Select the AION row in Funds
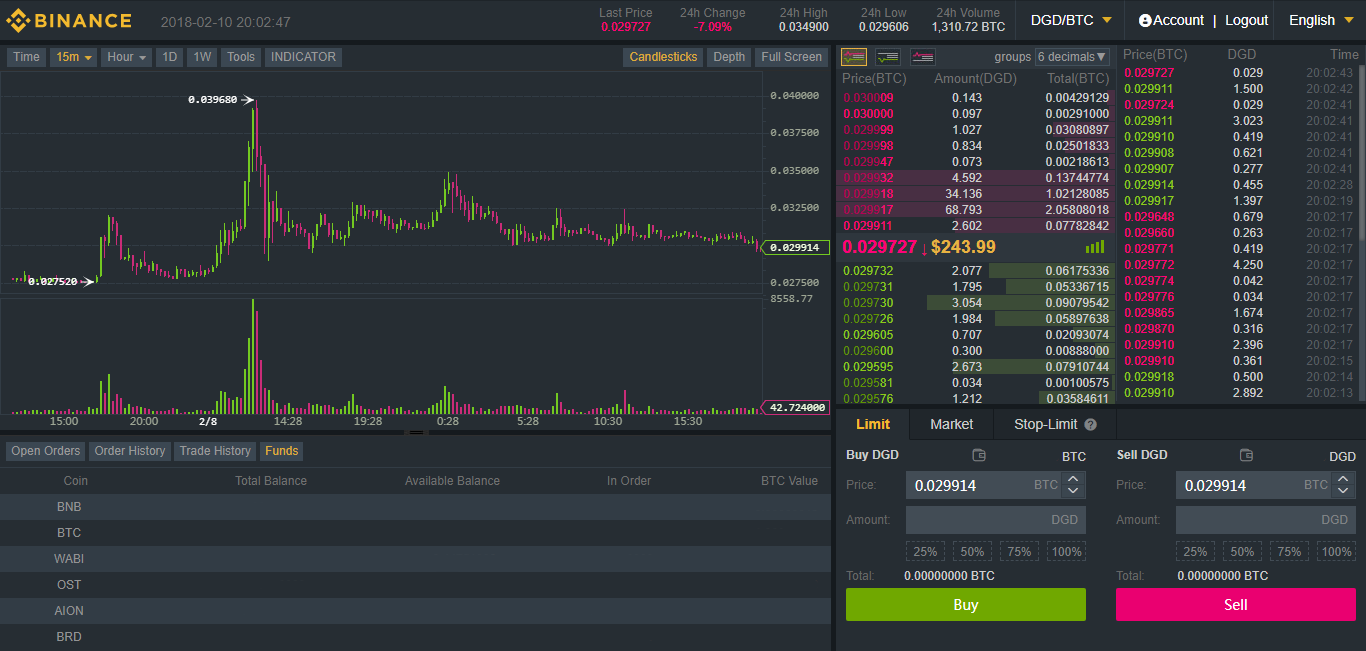 point(415,611)
